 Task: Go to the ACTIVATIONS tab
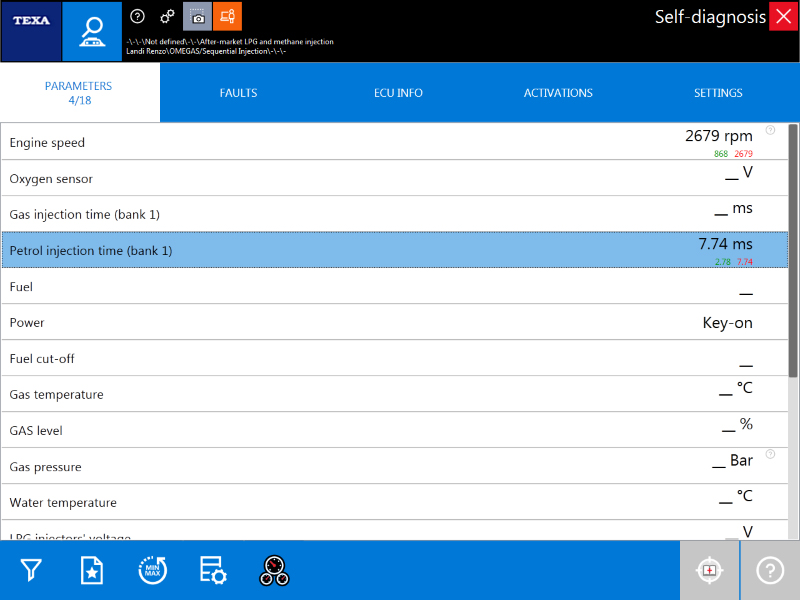tap(558, 93)
